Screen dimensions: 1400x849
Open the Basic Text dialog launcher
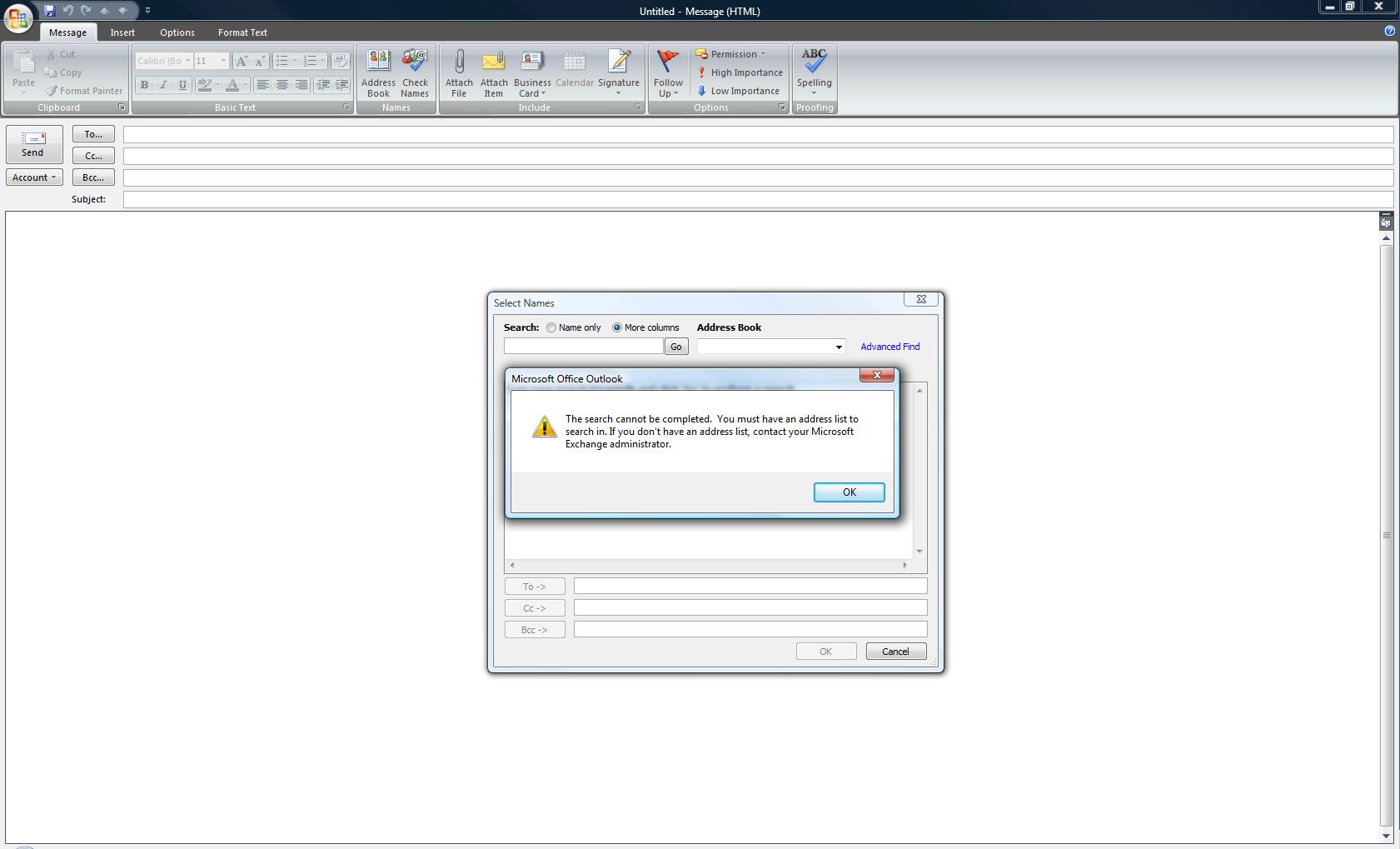click(x=347, y=107)
